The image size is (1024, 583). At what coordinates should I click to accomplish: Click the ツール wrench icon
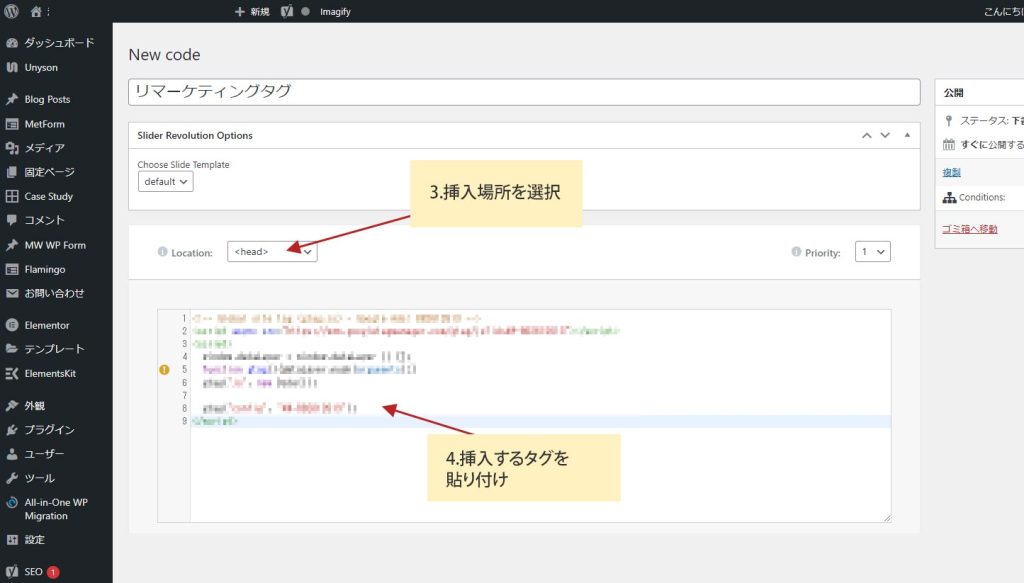pyautogui.click(x=12, y=479)
